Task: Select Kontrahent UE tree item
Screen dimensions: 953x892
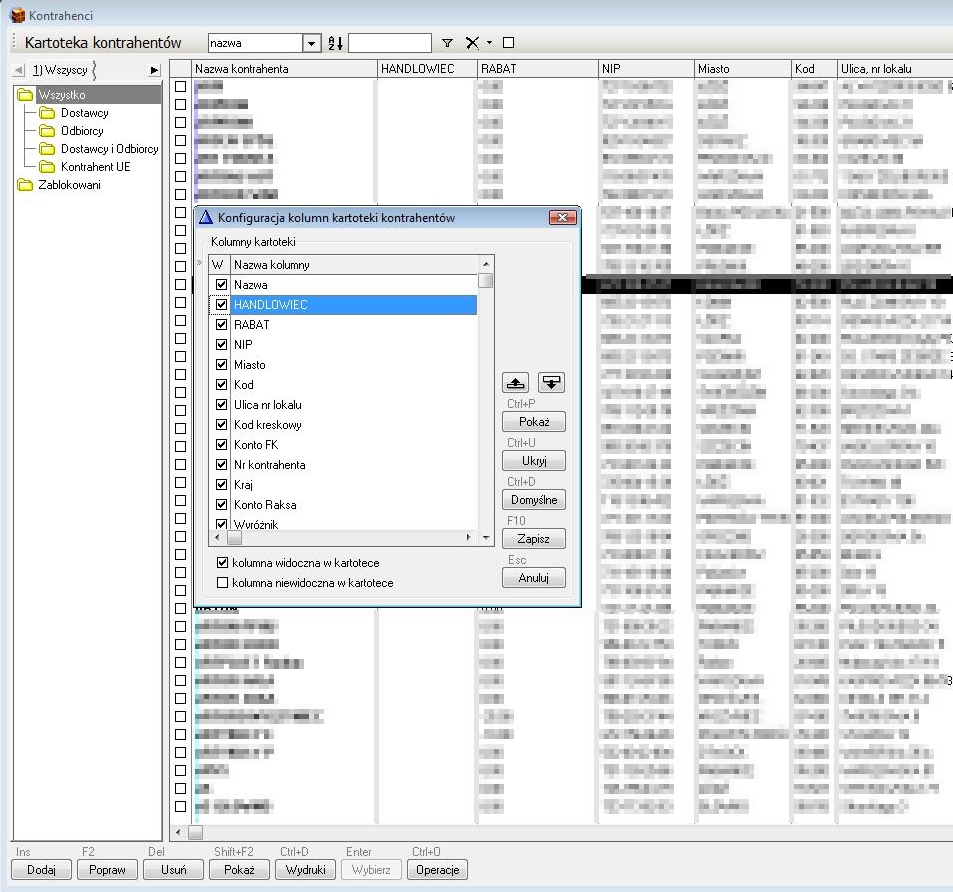Action: 95,167
